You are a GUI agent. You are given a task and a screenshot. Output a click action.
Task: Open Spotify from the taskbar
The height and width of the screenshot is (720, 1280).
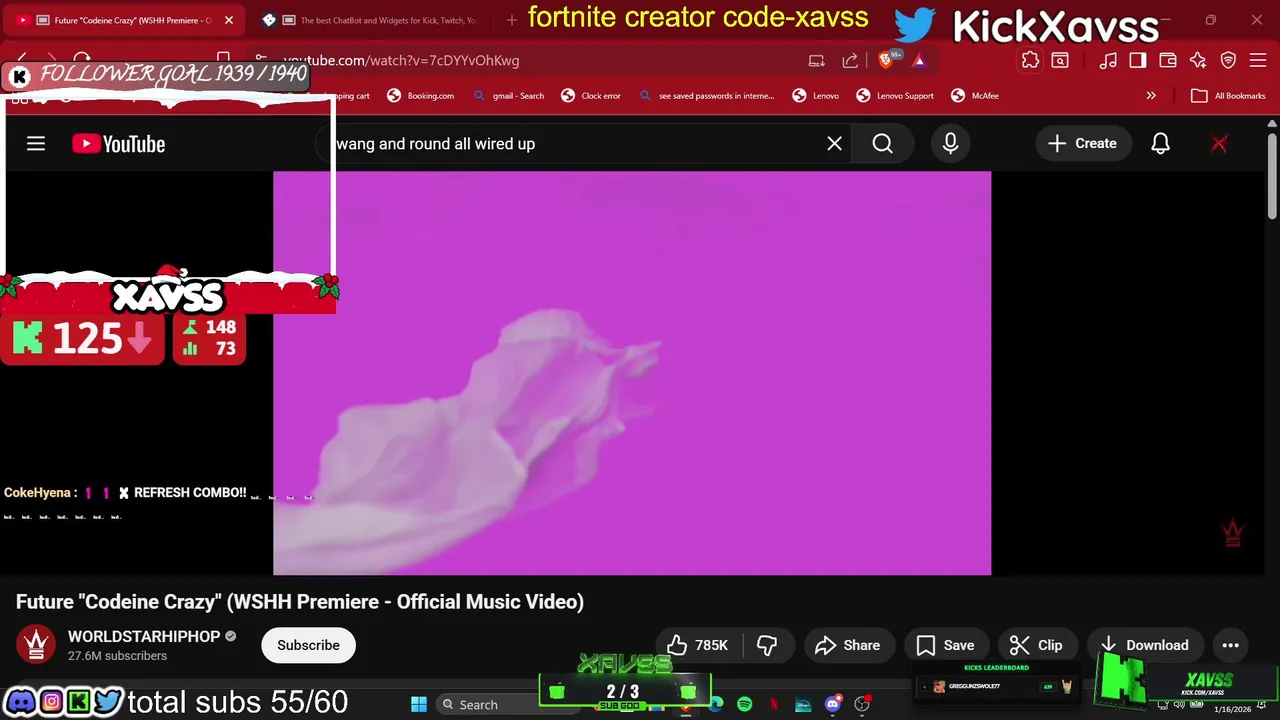coord(744,704)
